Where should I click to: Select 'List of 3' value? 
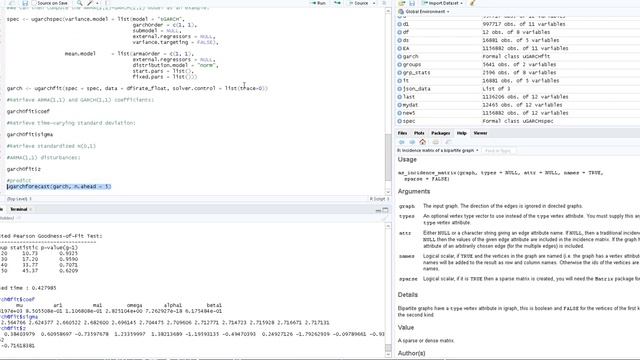pyautogui.click(x=497, y=89)
